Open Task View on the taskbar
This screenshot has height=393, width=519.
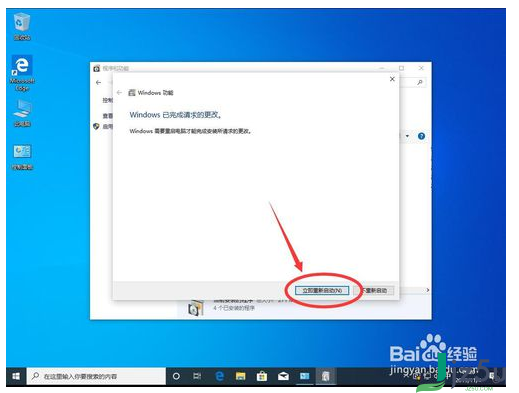197,376
